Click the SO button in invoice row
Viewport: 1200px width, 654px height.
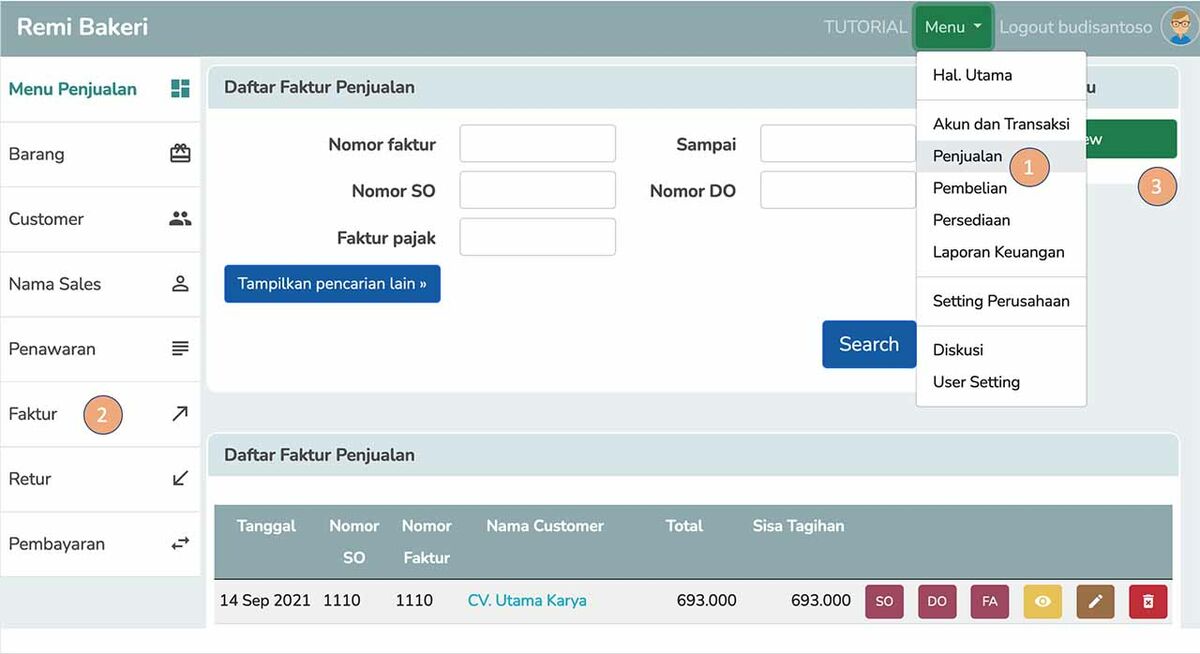click(884, 601)
